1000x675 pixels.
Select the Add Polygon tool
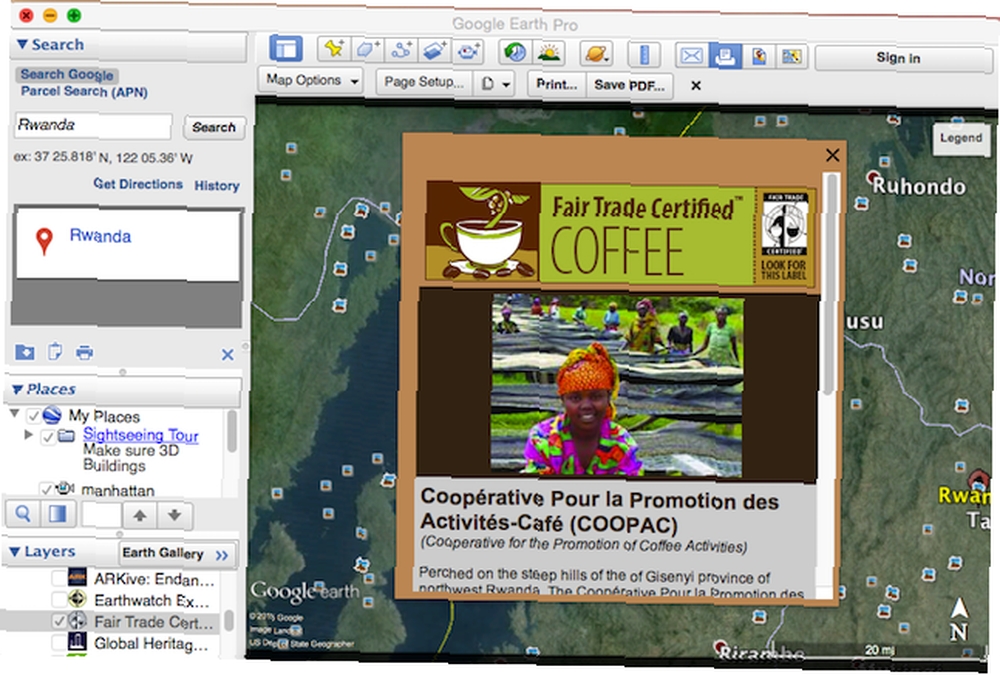(x=367, y=50)
